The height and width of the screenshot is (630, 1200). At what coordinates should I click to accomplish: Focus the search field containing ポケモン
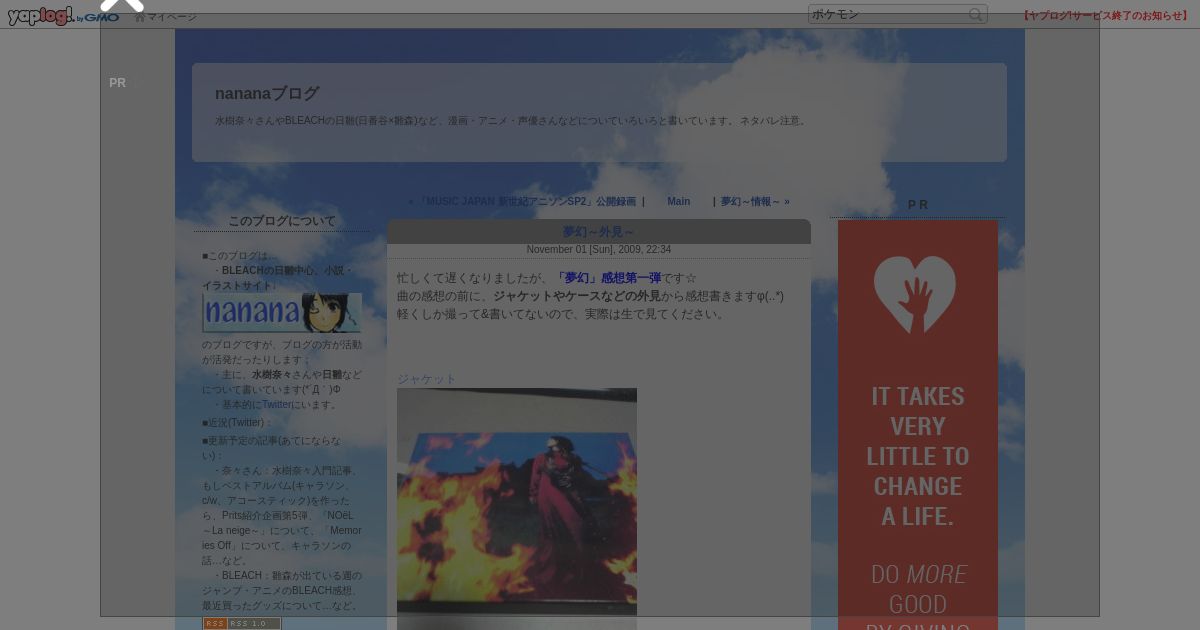(888, 14)
